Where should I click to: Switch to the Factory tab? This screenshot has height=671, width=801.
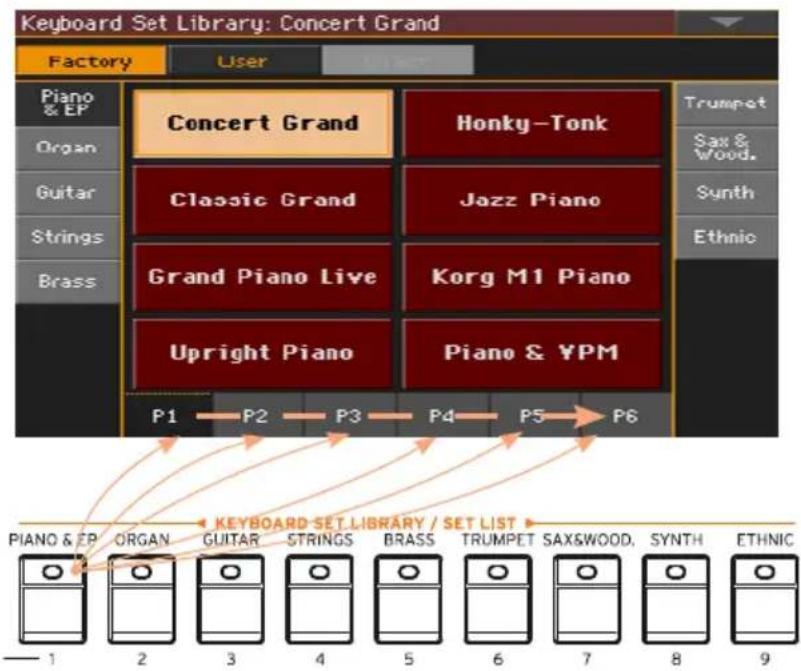[90, 61]
